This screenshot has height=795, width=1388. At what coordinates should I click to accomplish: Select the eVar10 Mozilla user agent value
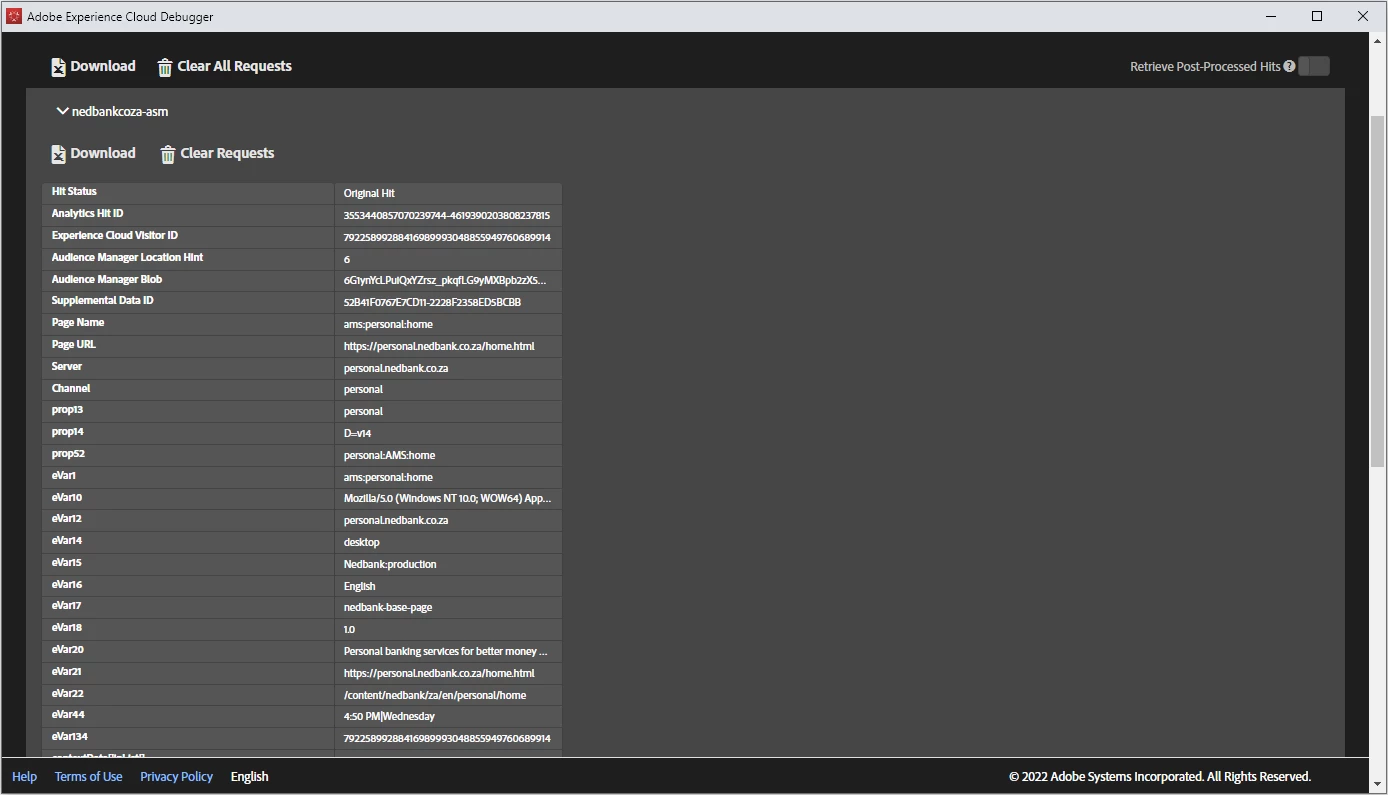[448, 498]
